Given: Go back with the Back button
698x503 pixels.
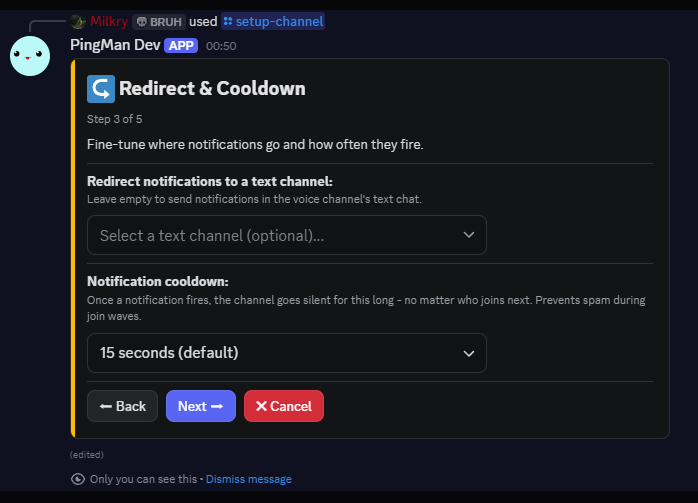Looking at the screenshot, I should tap(122, 406).
